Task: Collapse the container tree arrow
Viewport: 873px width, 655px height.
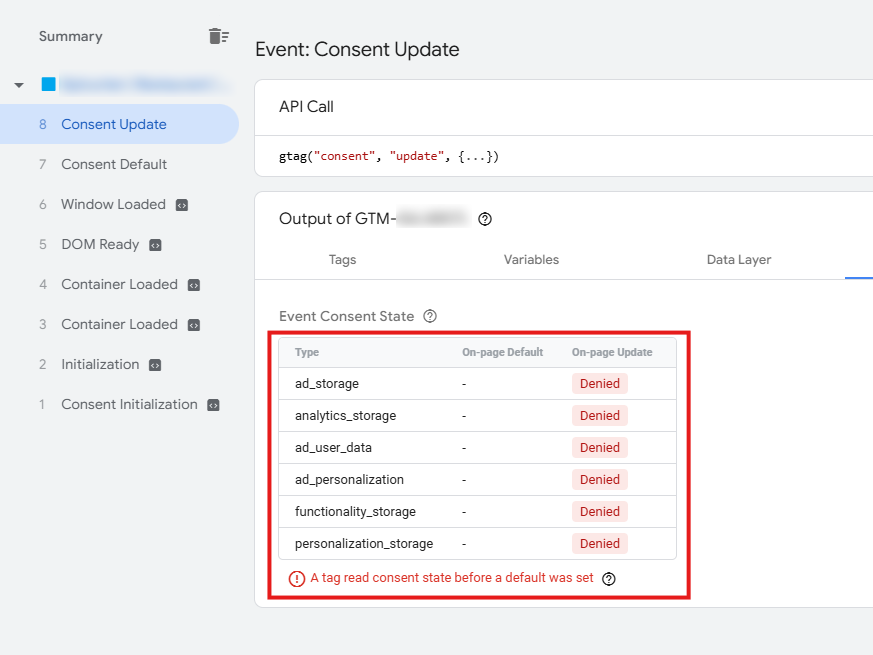Action: tap(19, 85)
